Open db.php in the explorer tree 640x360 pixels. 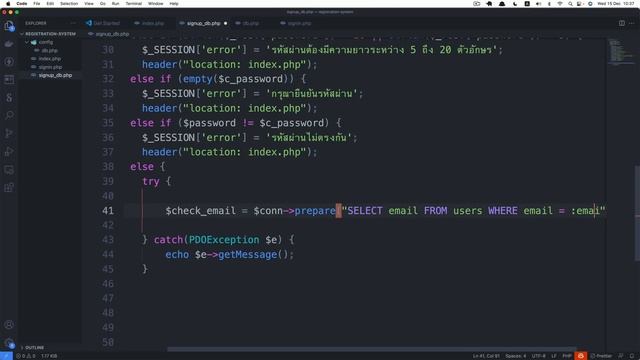tap(49, 51)
